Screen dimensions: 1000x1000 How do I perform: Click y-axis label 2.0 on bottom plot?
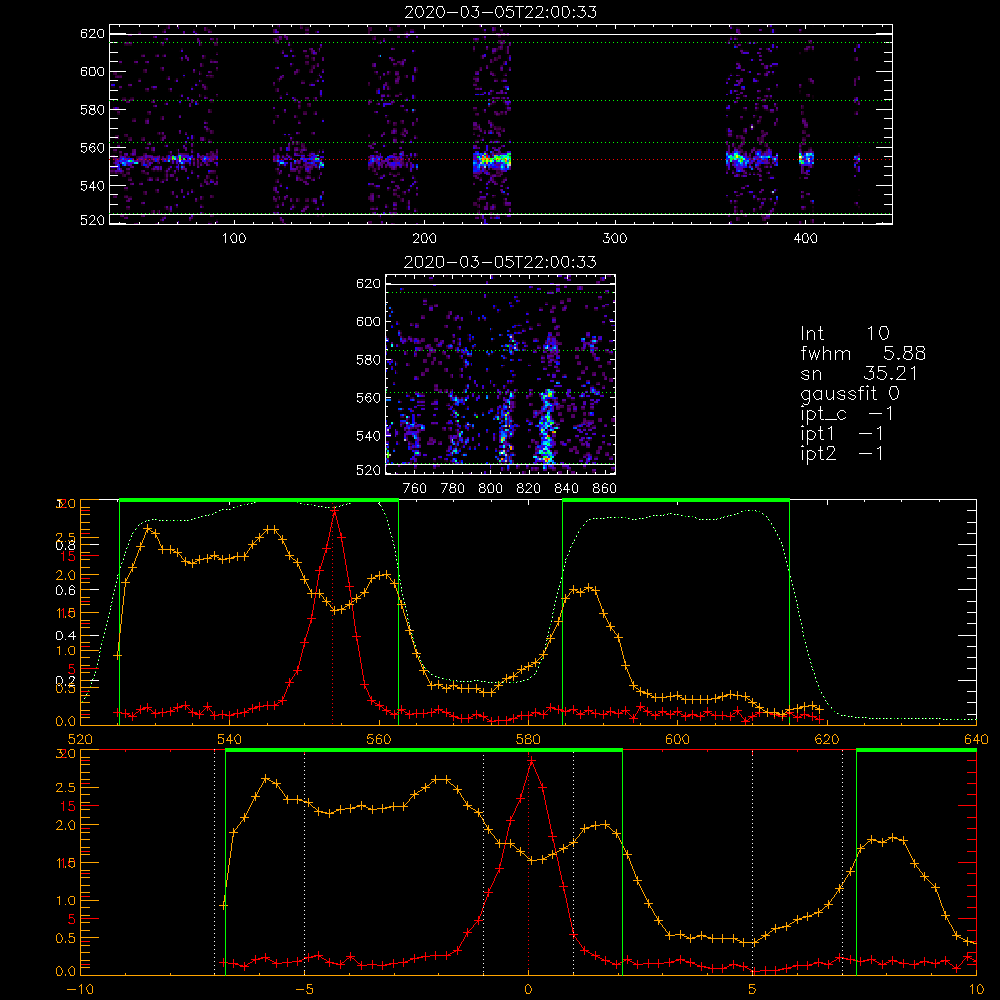(66, 825)
